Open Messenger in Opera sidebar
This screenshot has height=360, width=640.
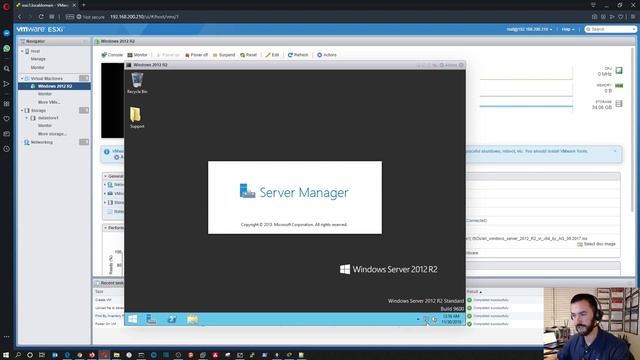tap(7, 33)
